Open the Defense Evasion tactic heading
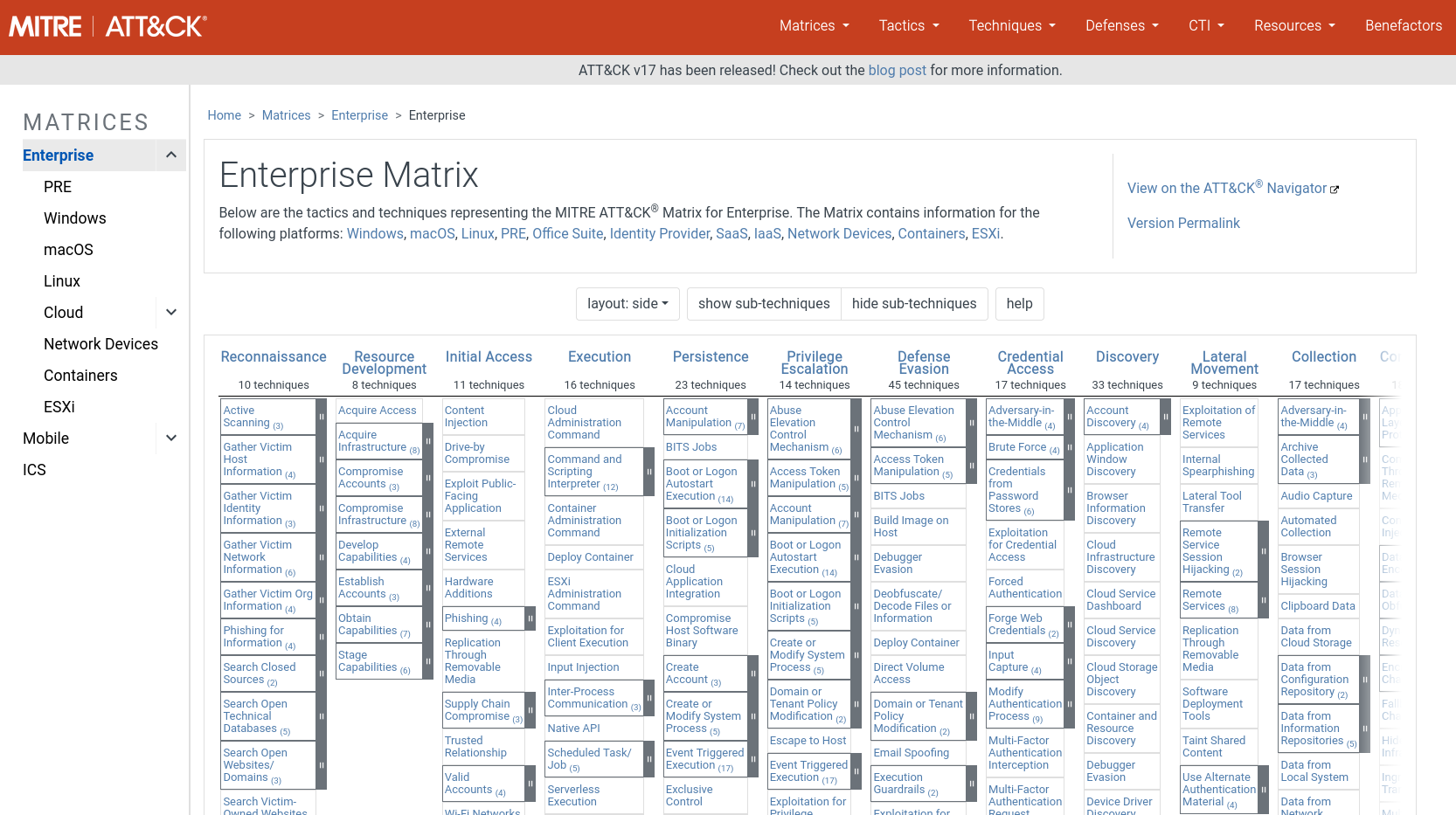 click(924, 363)
